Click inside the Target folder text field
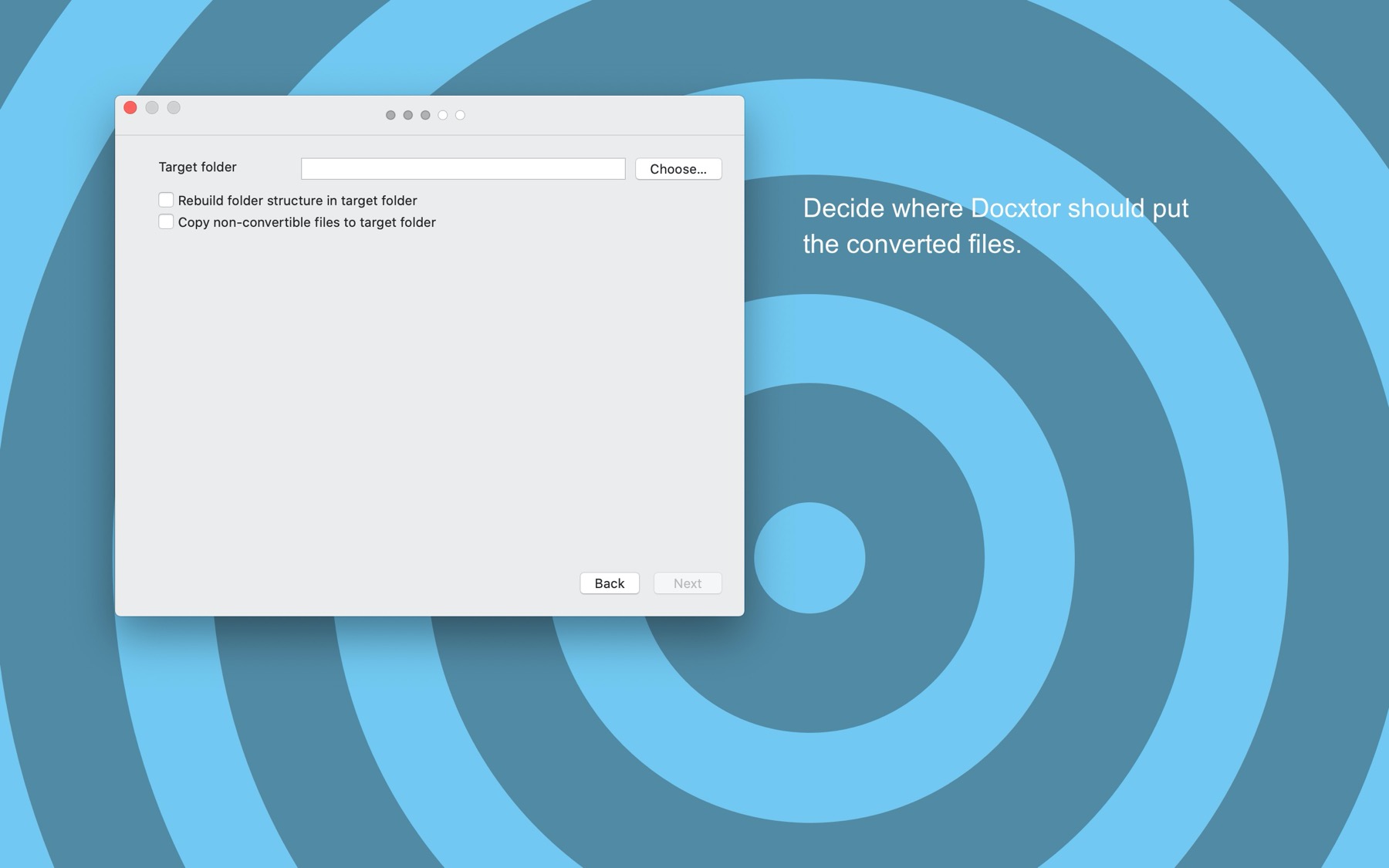 click(x=462, y=168)
